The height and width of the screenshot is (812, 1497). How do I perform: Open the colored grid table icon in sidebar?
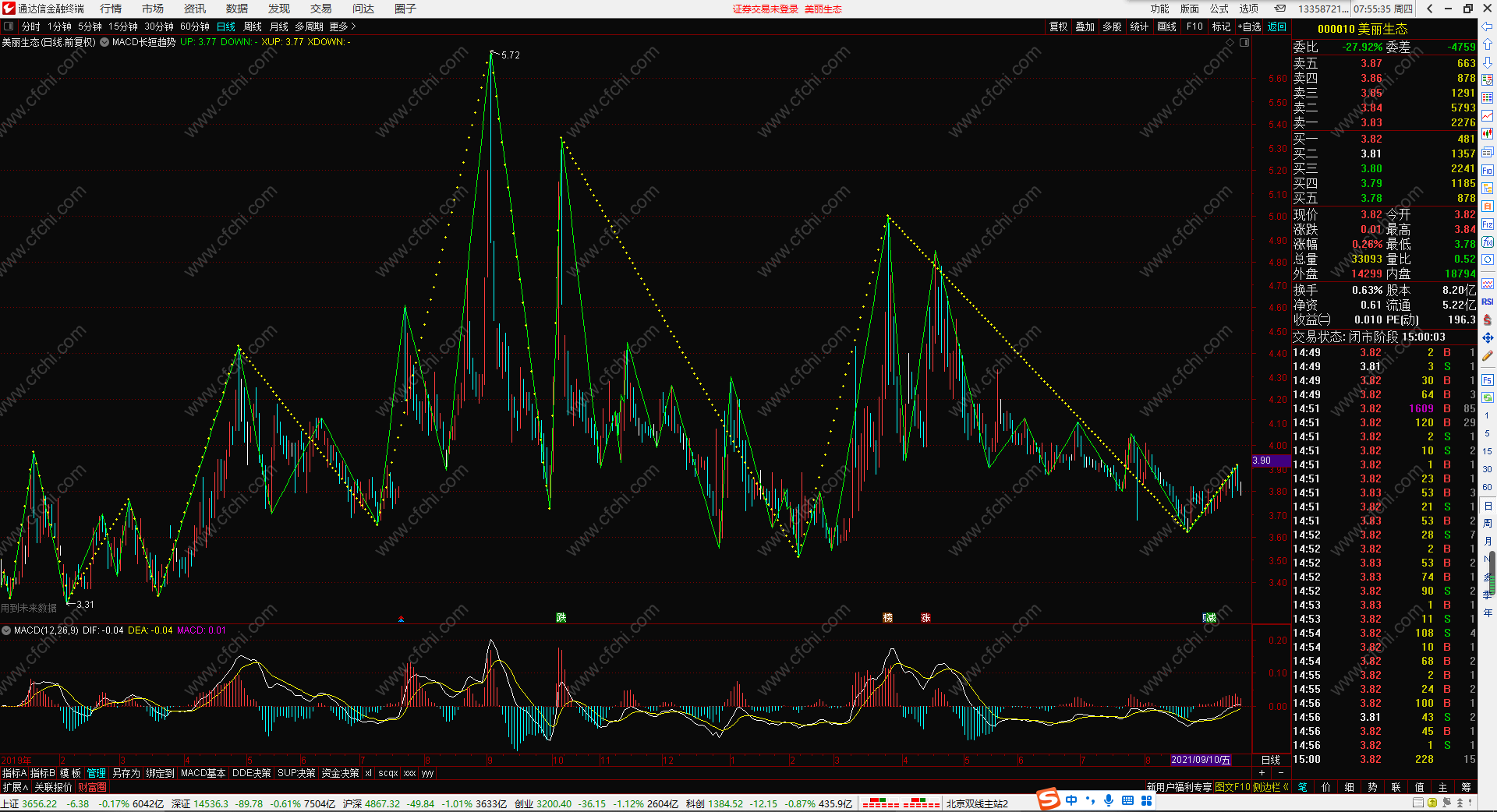click(x=1488, y=98)
